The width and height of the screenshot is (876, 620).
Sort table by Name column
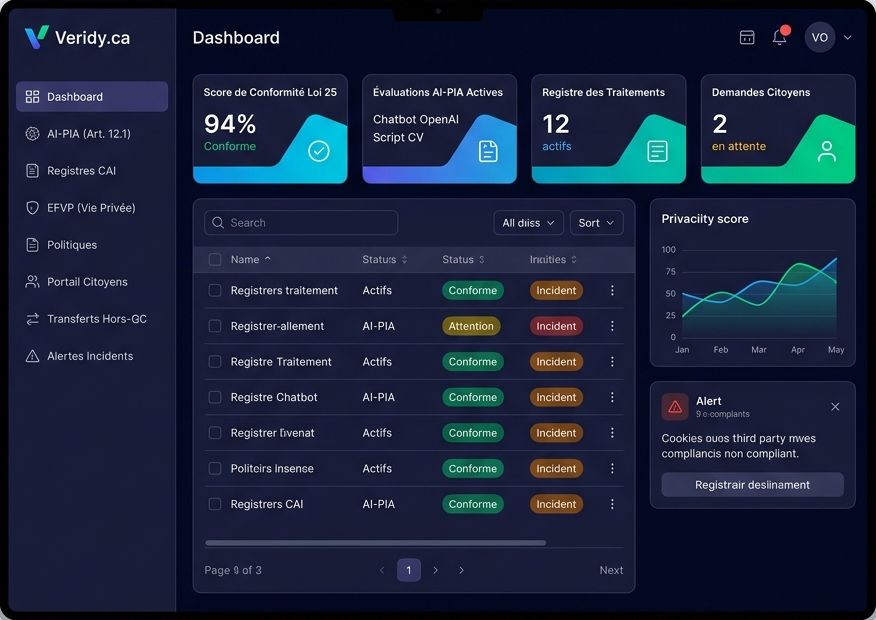(251, 259)
